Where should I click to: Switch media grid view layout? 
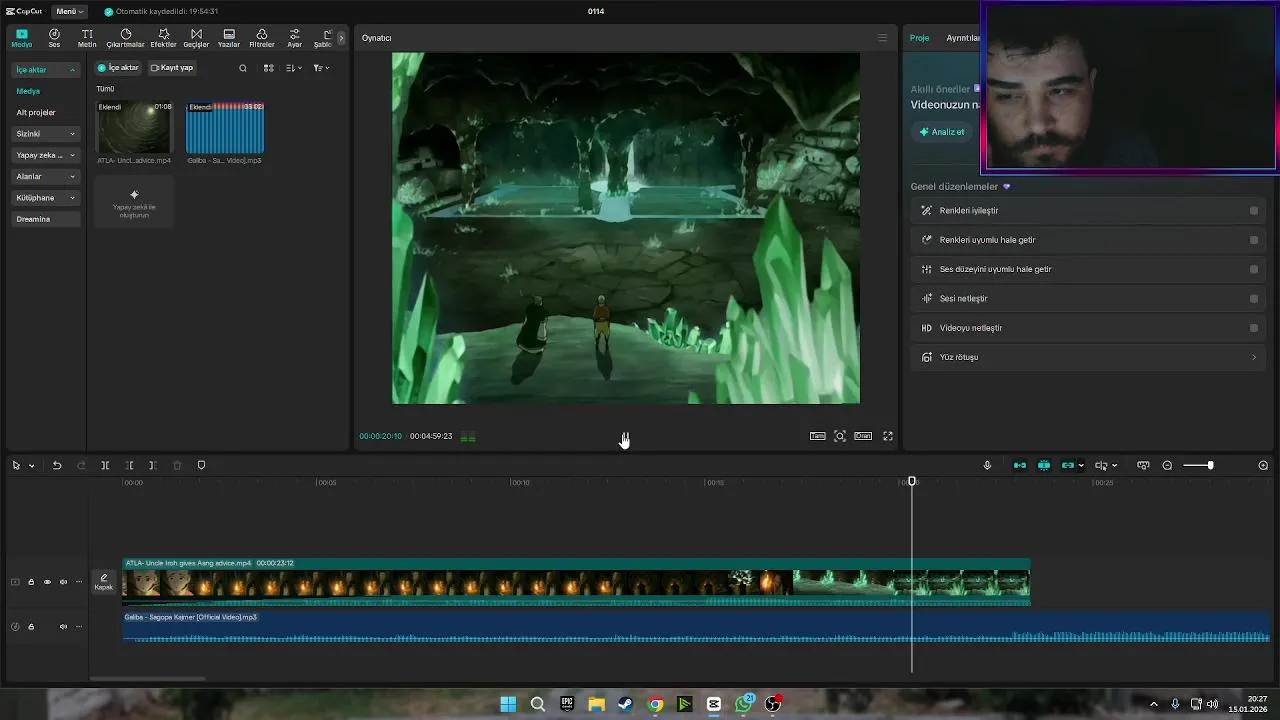tap(268, 68)
